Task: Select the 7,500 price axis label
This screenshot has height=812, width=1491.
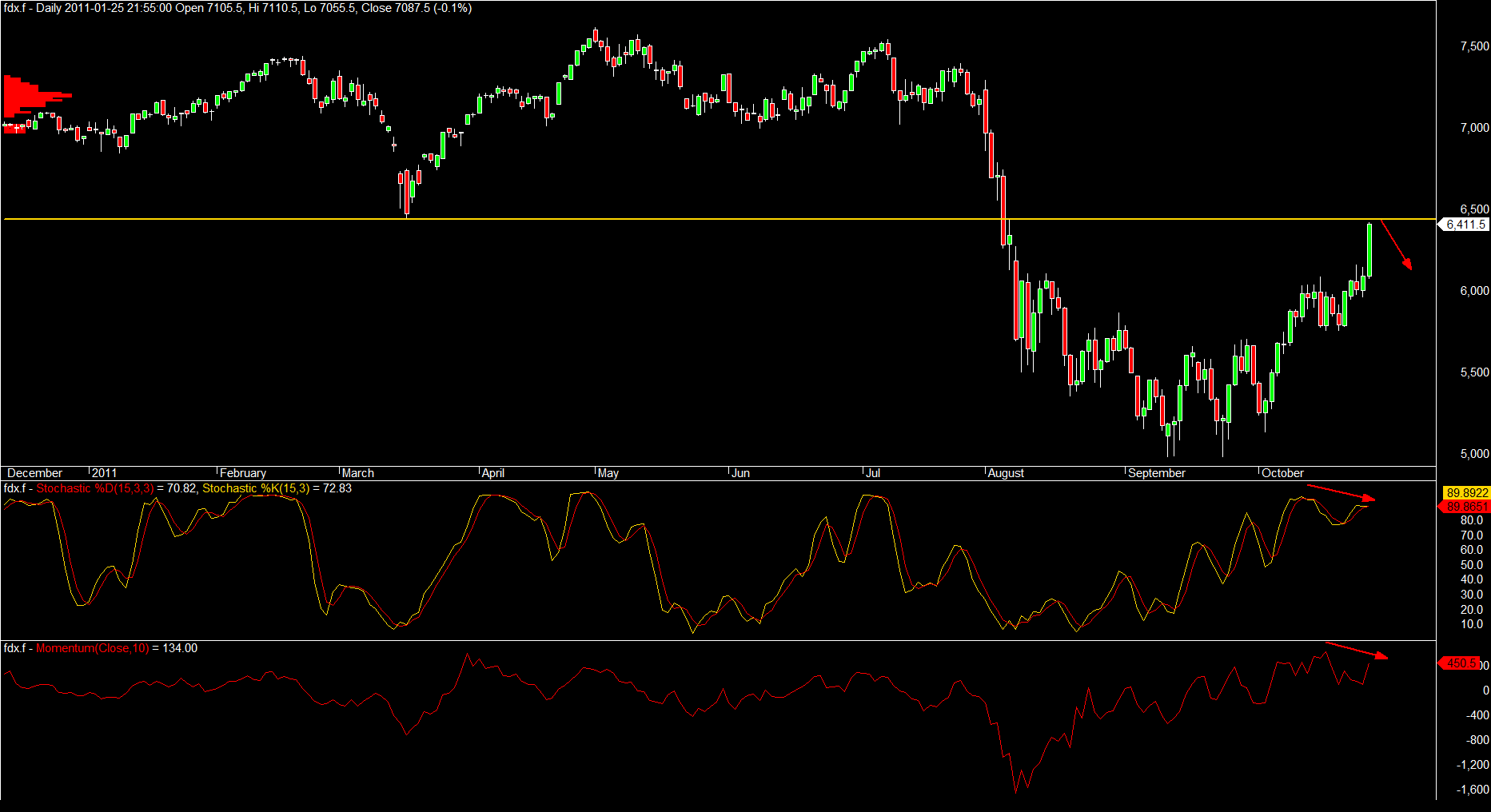Action: click(1474, 46)
